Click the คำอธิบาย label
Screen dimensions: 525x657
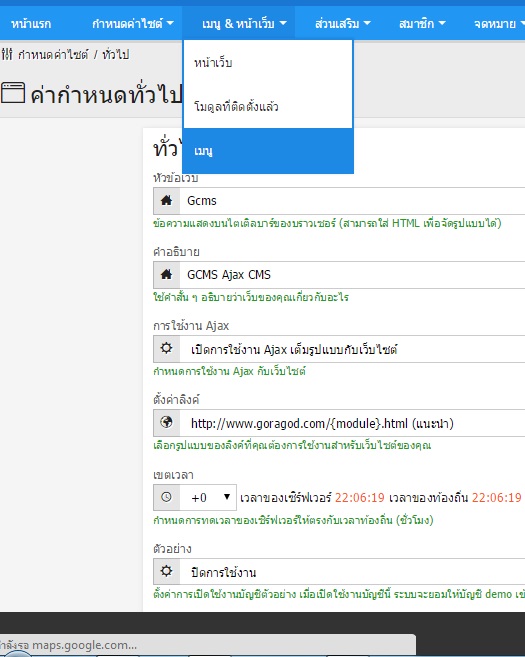pyautogui.click(x=176, y=252)
